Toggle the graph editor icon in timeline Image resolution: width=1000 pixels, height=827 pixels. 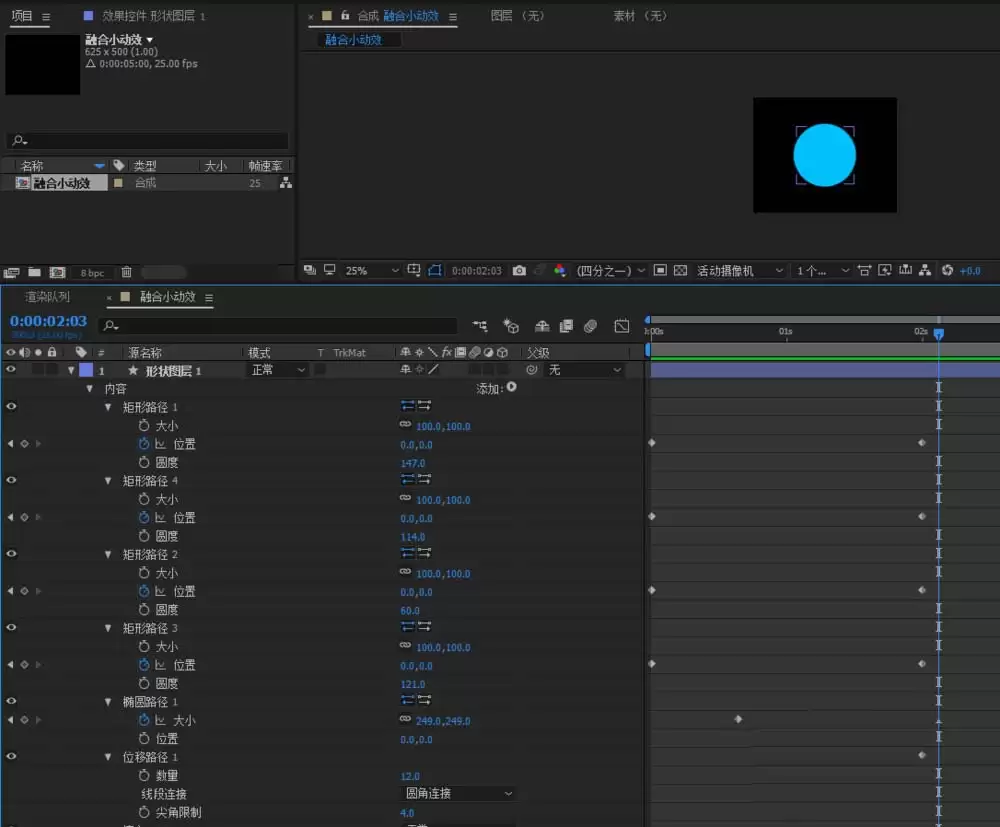[x=621, y=326]
